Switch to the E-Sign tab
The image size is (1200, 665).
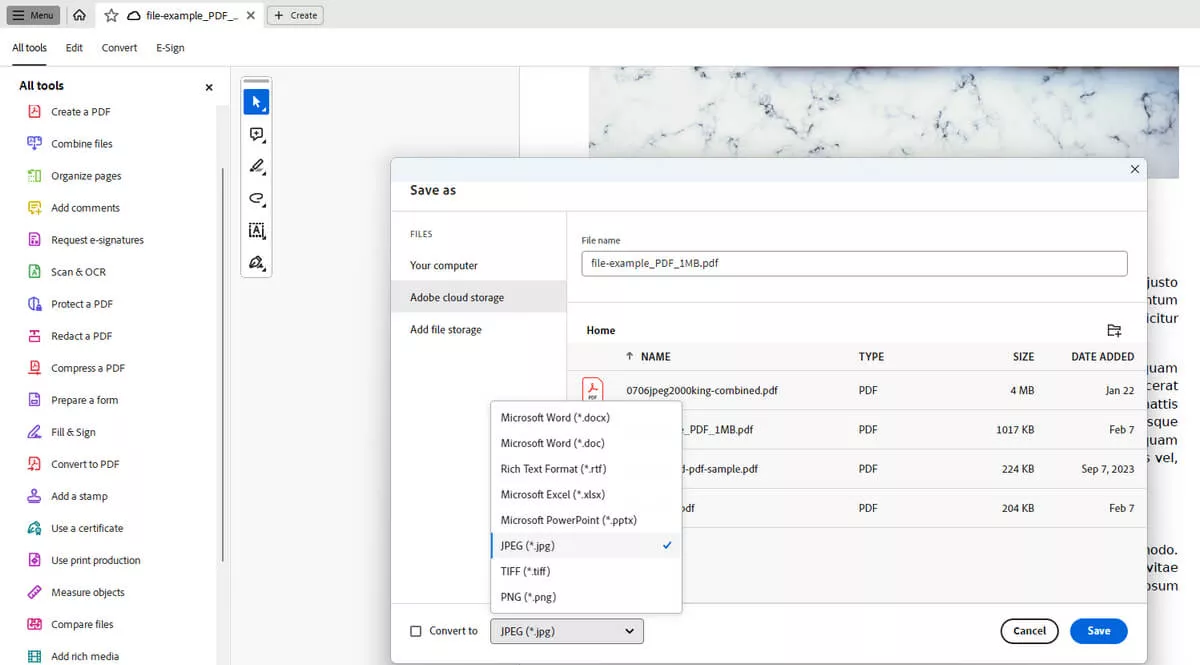click(171, 47)
